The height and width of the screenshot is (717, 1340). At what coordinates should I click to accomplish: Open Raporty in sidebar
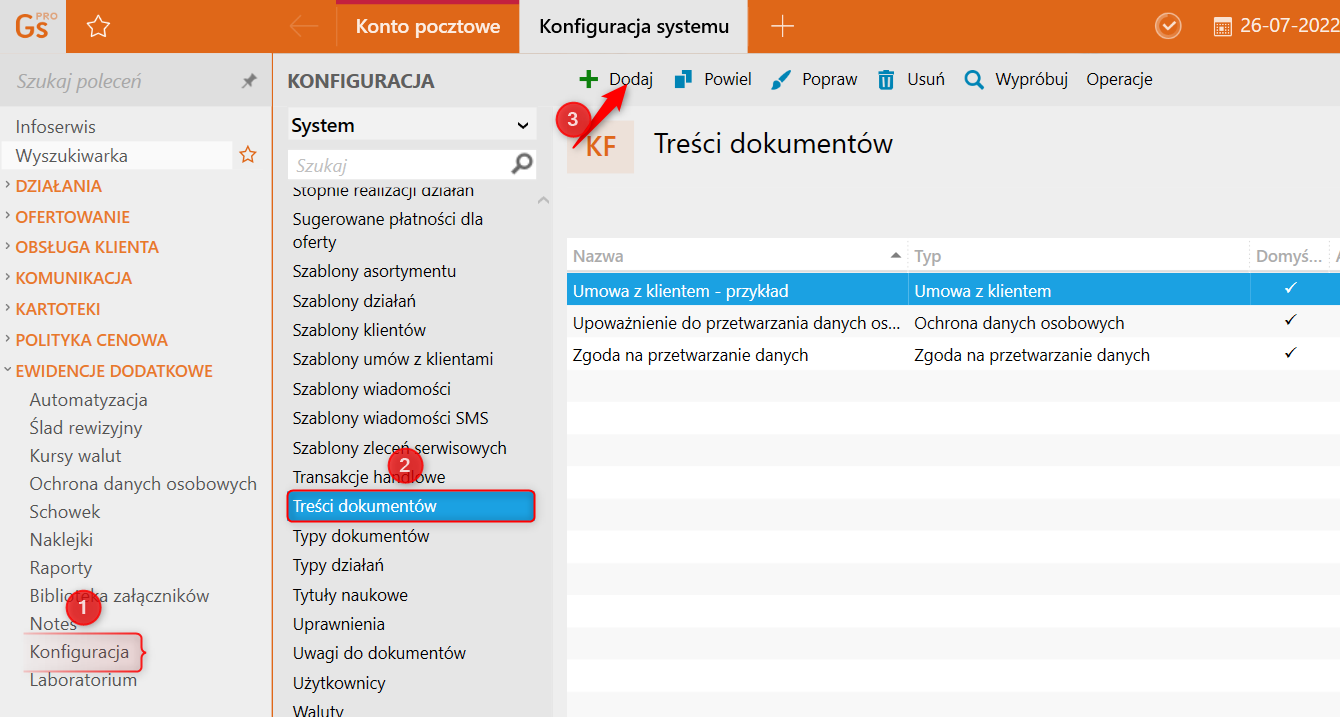click(61, 568)
